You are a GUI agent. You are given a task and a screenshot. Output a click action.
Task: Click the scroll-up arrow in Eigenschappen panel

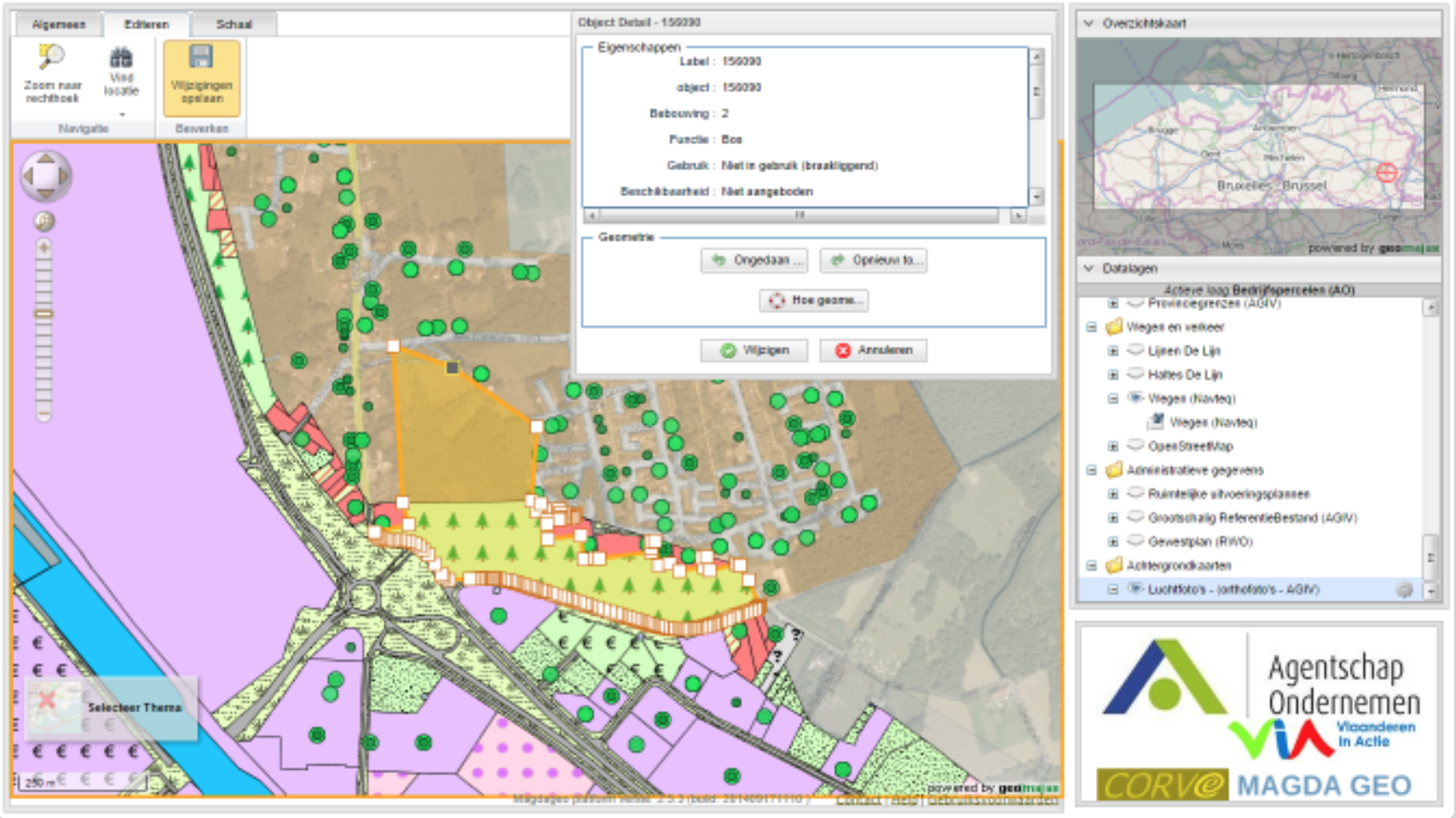click(x=1037, y=56)
